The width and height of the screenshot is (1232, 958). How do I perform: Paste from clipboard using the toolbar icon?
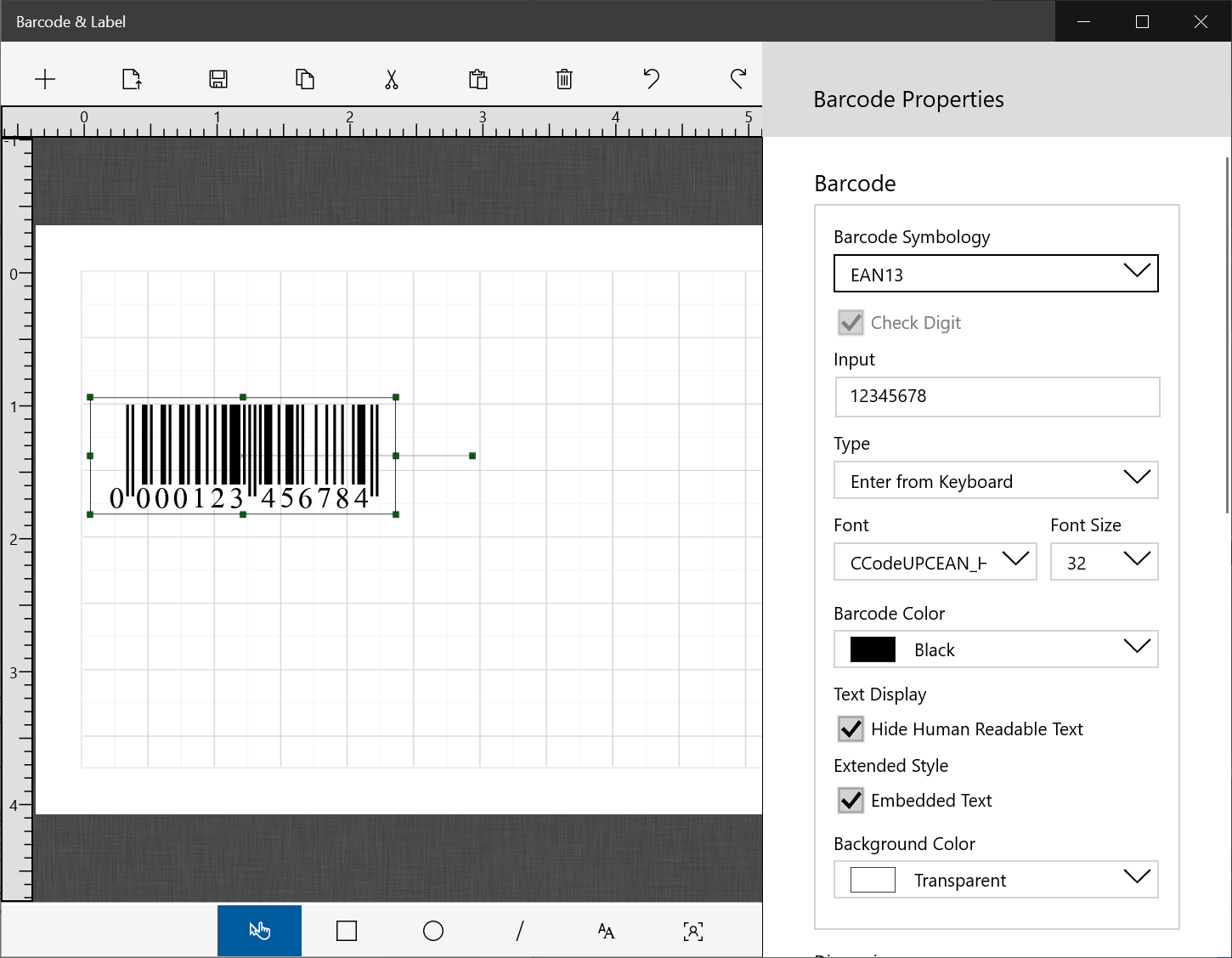478,79
